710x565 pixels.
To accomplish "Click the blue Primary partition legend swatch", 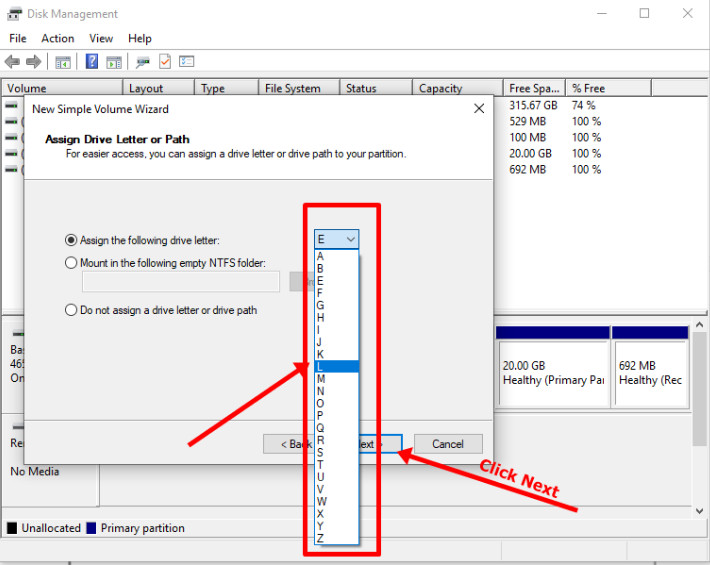I will click(91, 528).
